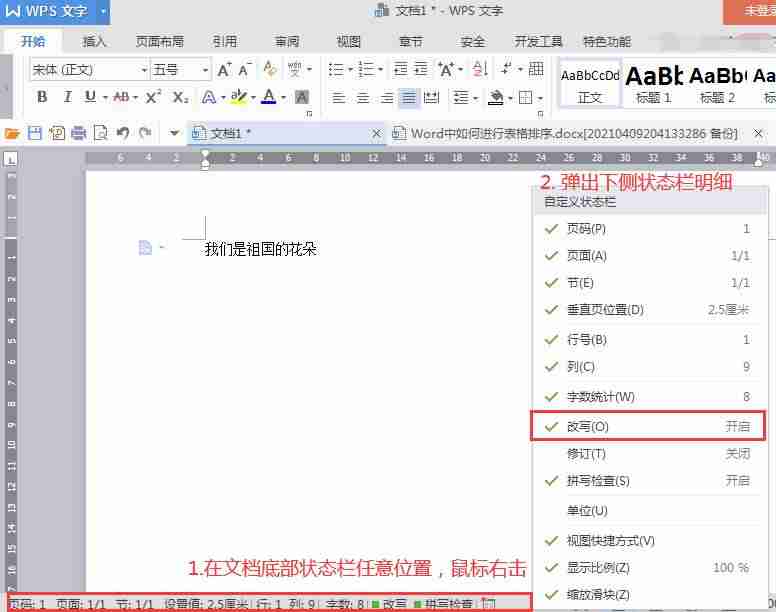This screenshot has width=776, height=612.
Task: Enable 修订(T) in status bar menu
Action: point(648,454)
